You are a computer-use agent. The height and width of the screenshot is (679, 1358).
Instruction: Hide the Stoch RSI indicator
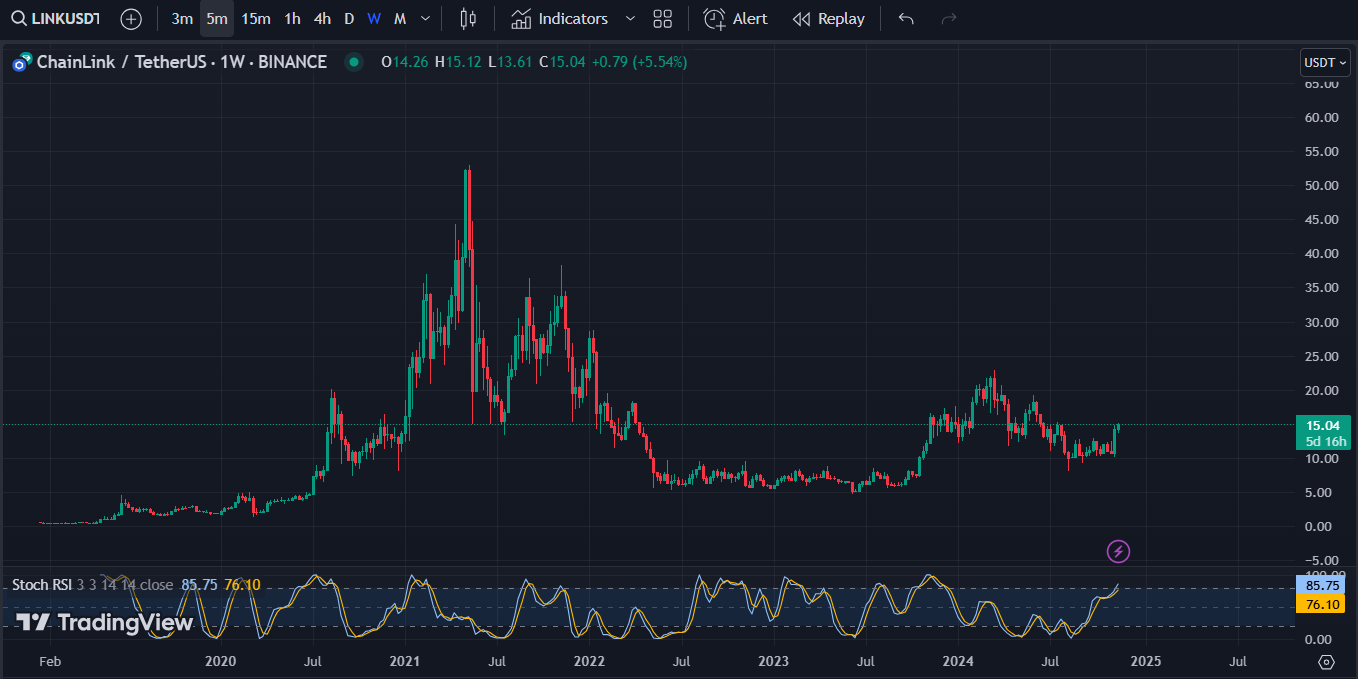click(x=40, y=584)
